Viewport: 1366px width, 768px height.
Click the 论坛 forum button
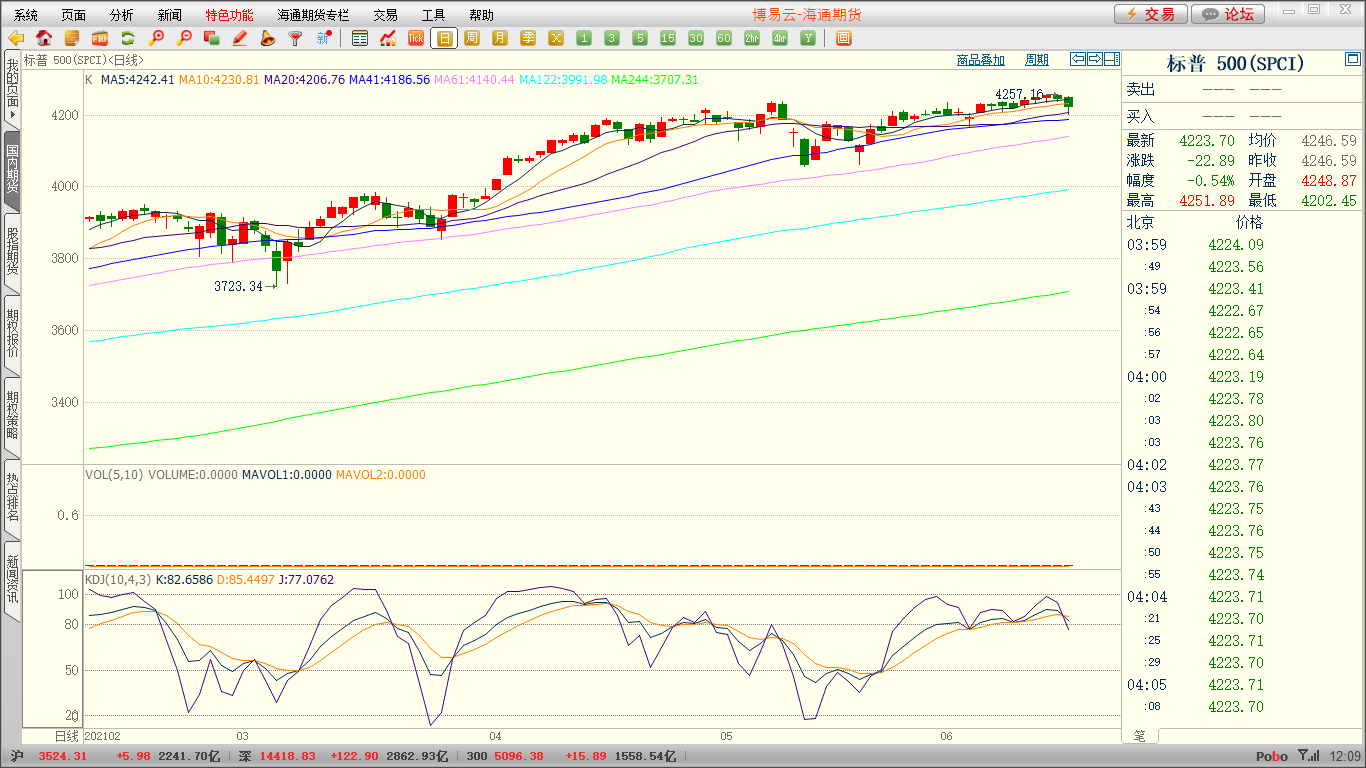[1228, 14]
